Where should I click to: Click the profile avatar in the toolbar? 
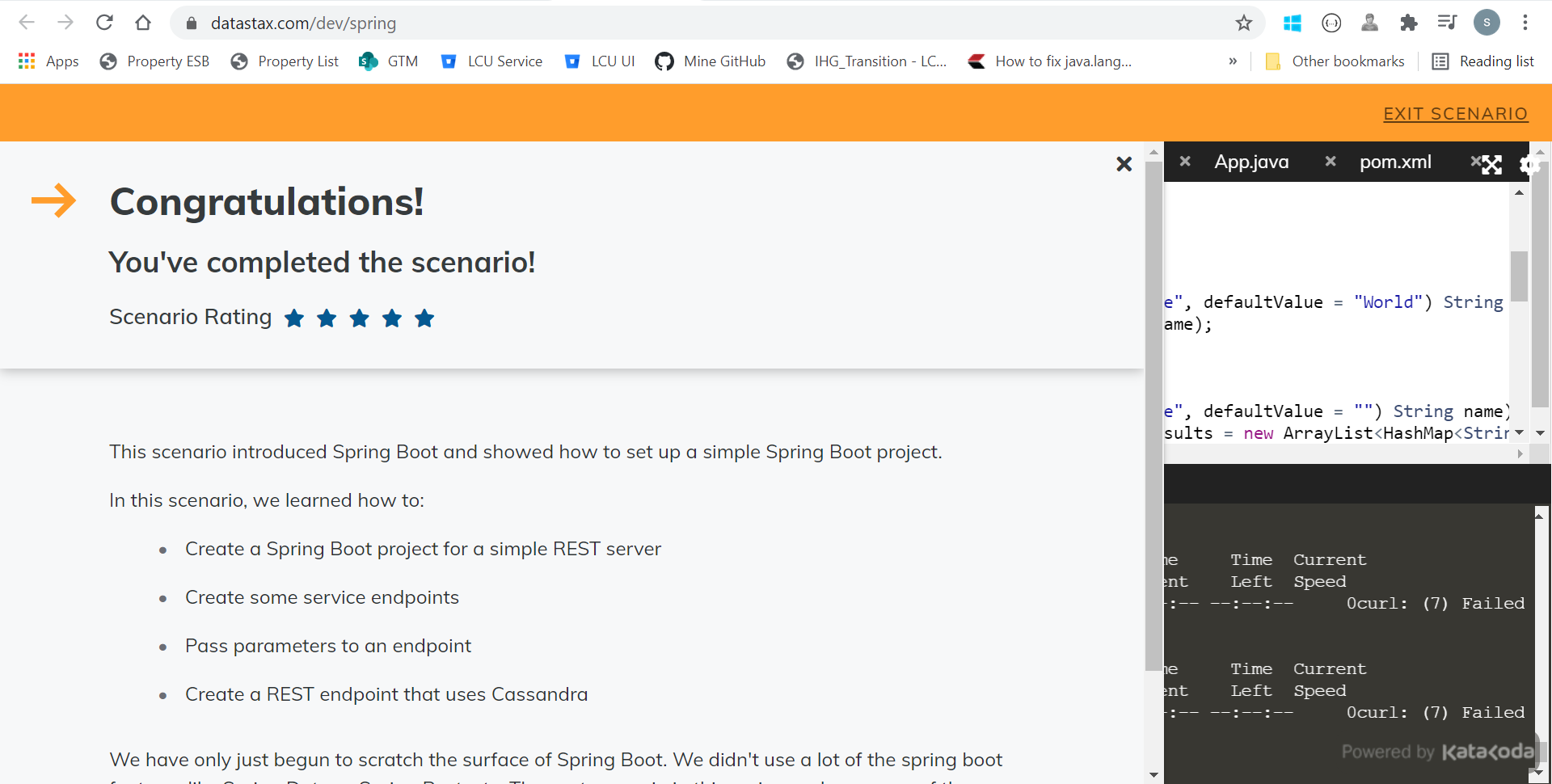click(1487, 23)
